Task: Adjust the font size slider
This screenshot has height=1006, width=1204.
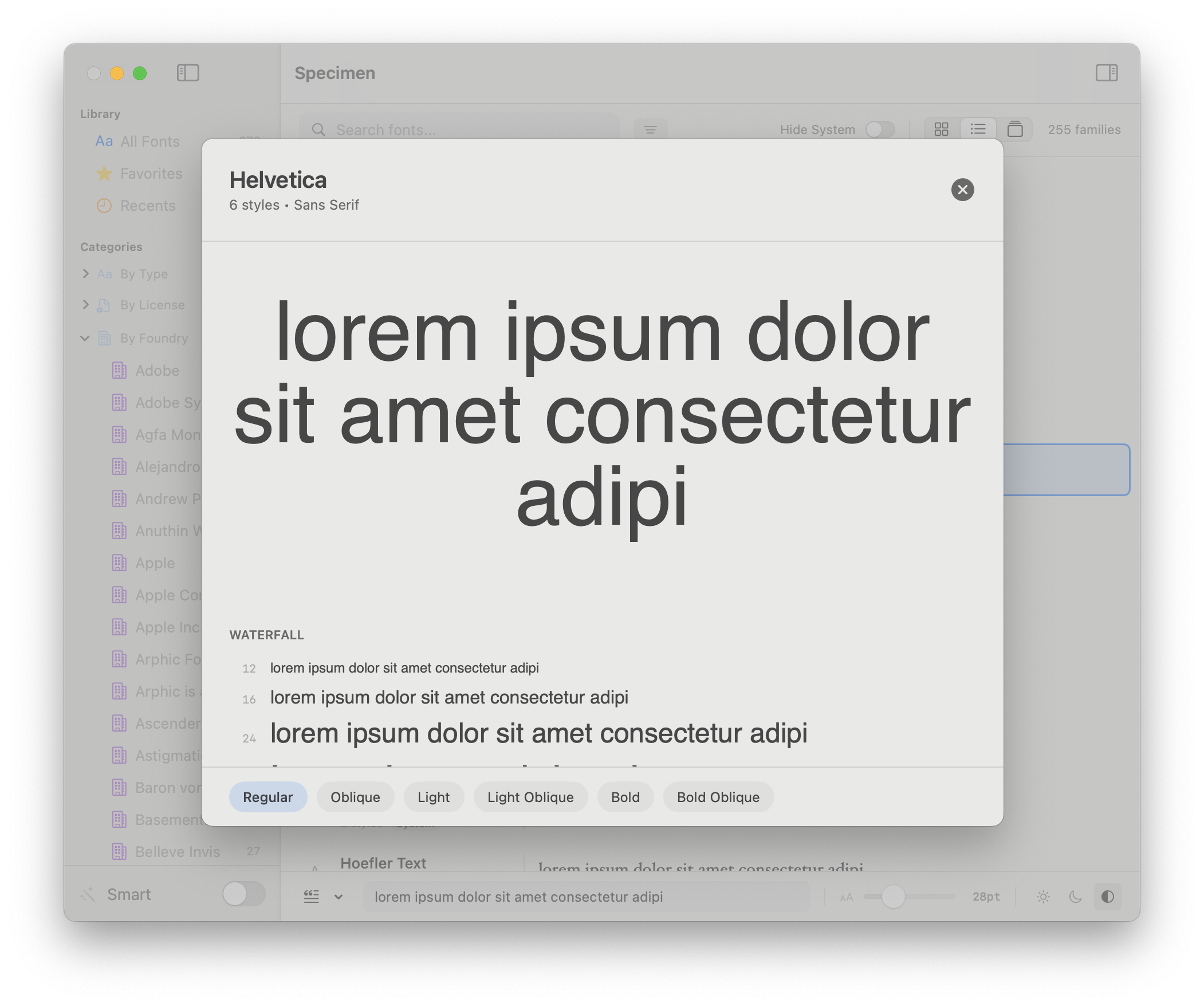Action: pyautogui.click(x=892, y=897)
